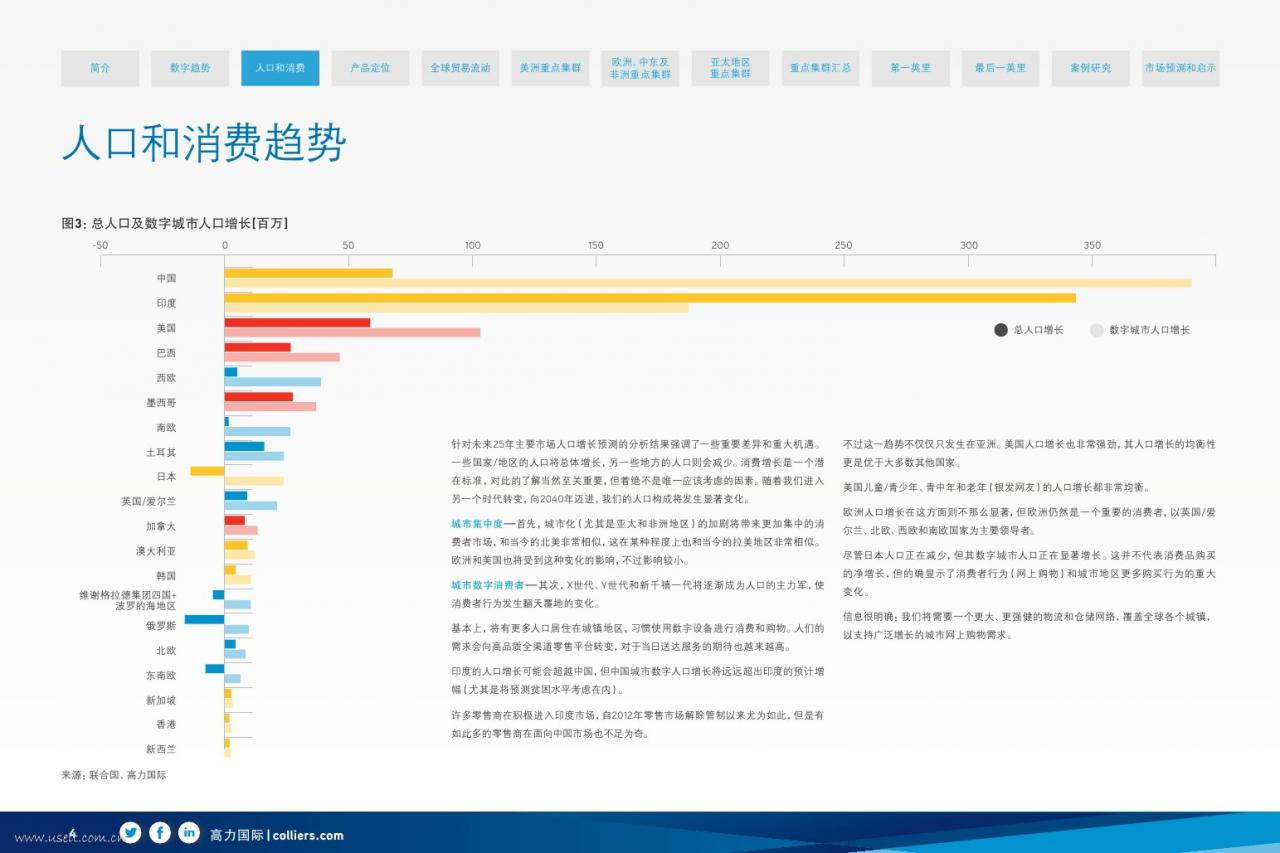
Task: Click the 高力国际 brand name in the footer
Action: tap(237, 835)
